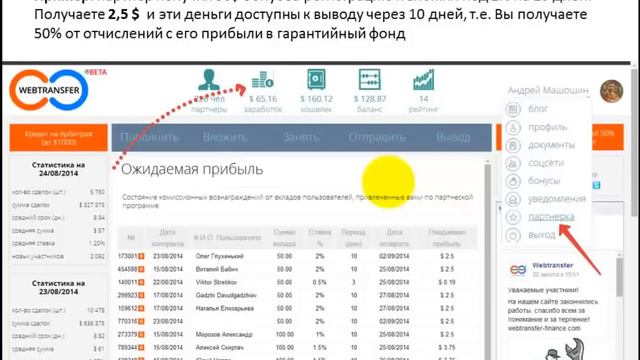Click the $ 0.19 expected profit value
640x360 pixels.
(447, 282)
